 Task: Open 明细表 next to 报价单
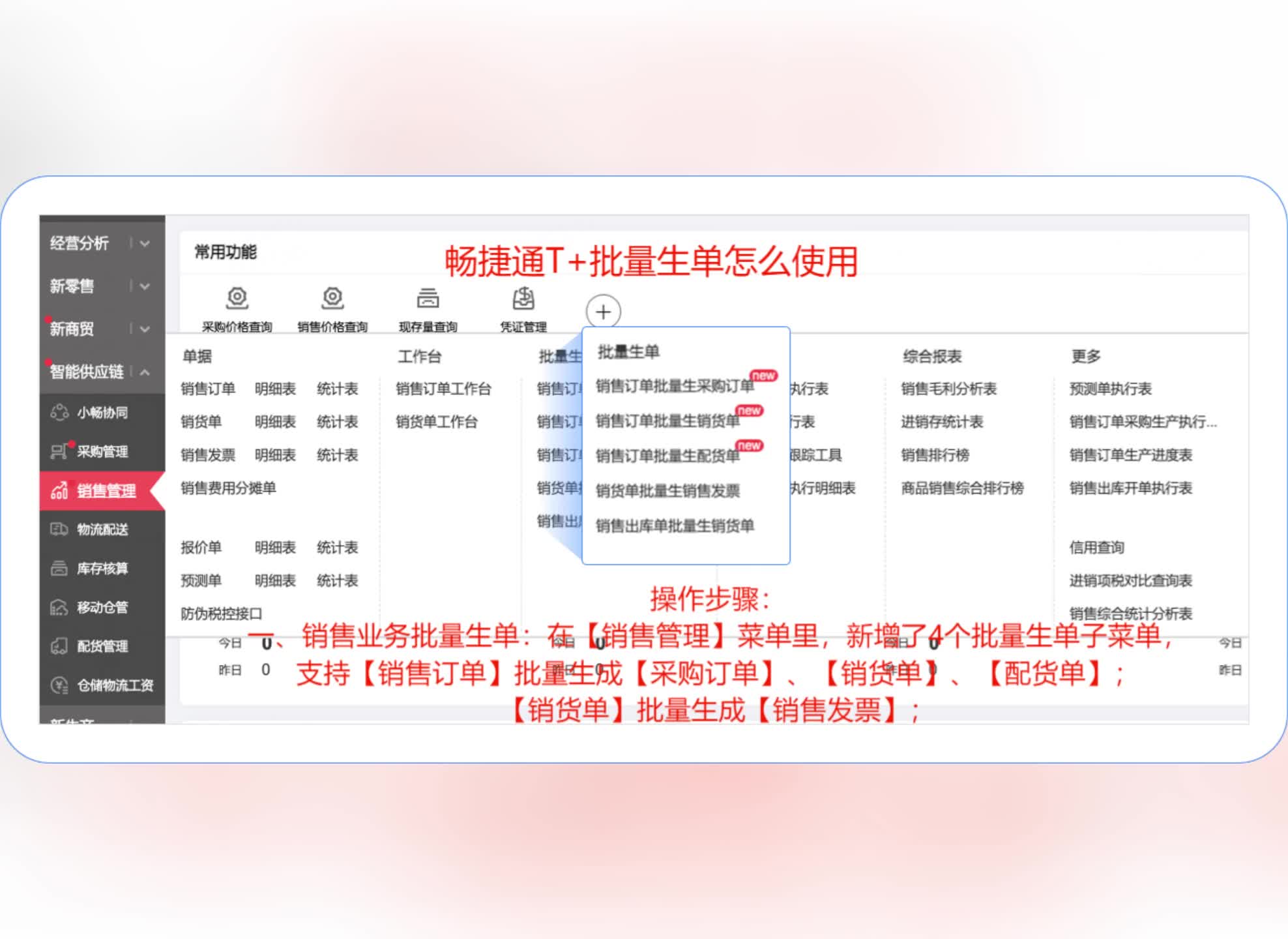tap(275, 547)
